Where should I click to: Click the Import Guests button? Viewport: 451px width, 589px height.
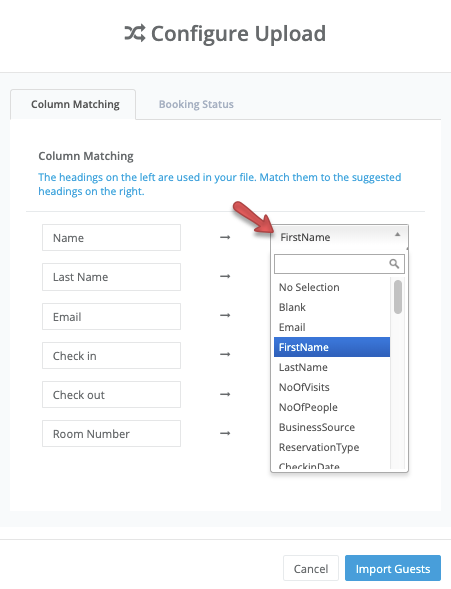pyautogui.click(x=393, y=568)
